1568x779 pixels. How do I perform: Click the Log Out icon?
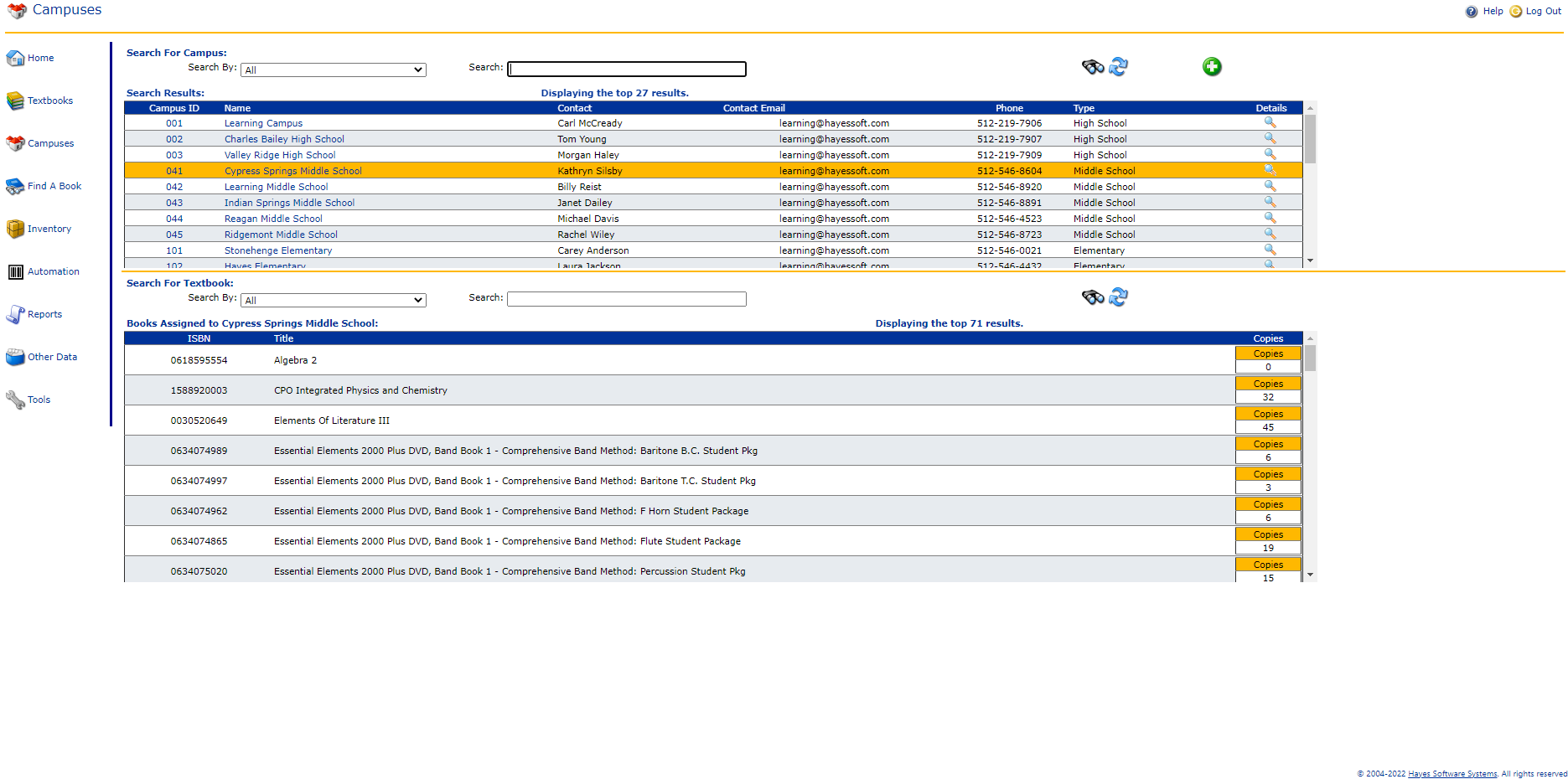1516,12
